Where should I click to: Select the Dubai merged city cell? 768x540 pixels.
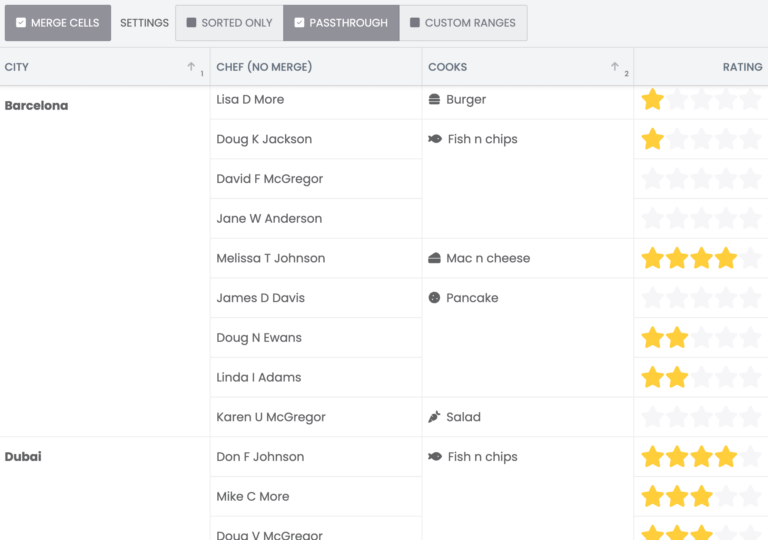coord(105,489)
